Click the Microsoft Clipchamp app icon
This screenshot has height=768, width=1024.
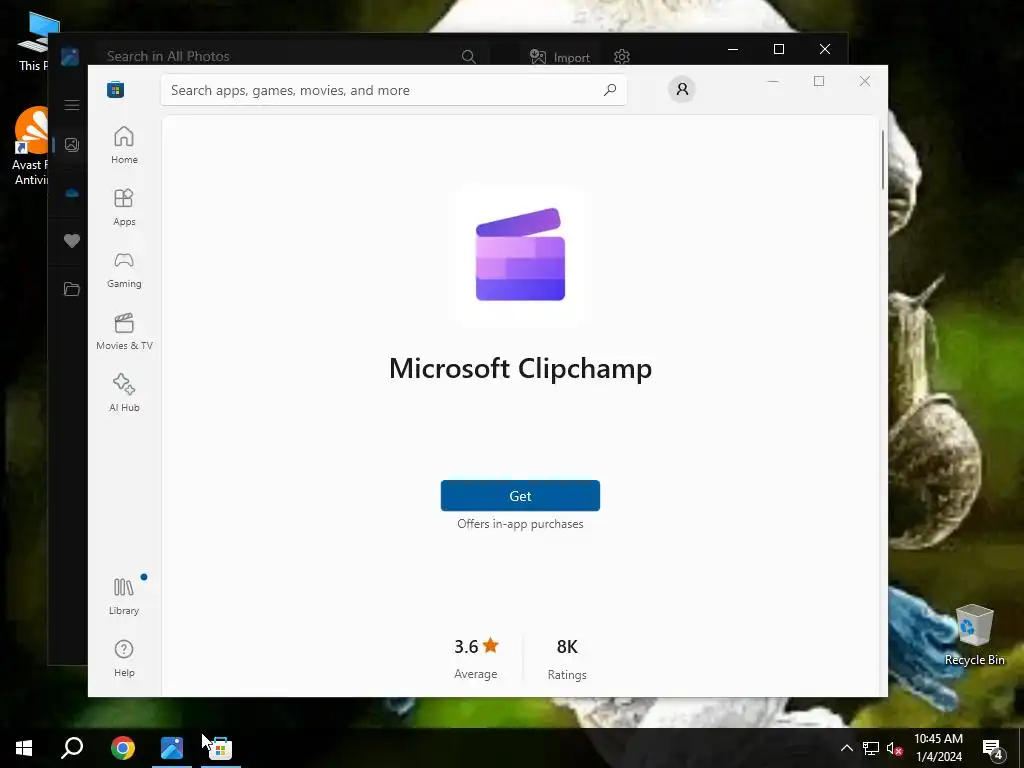pyautogui.click(x=520, y=255)
